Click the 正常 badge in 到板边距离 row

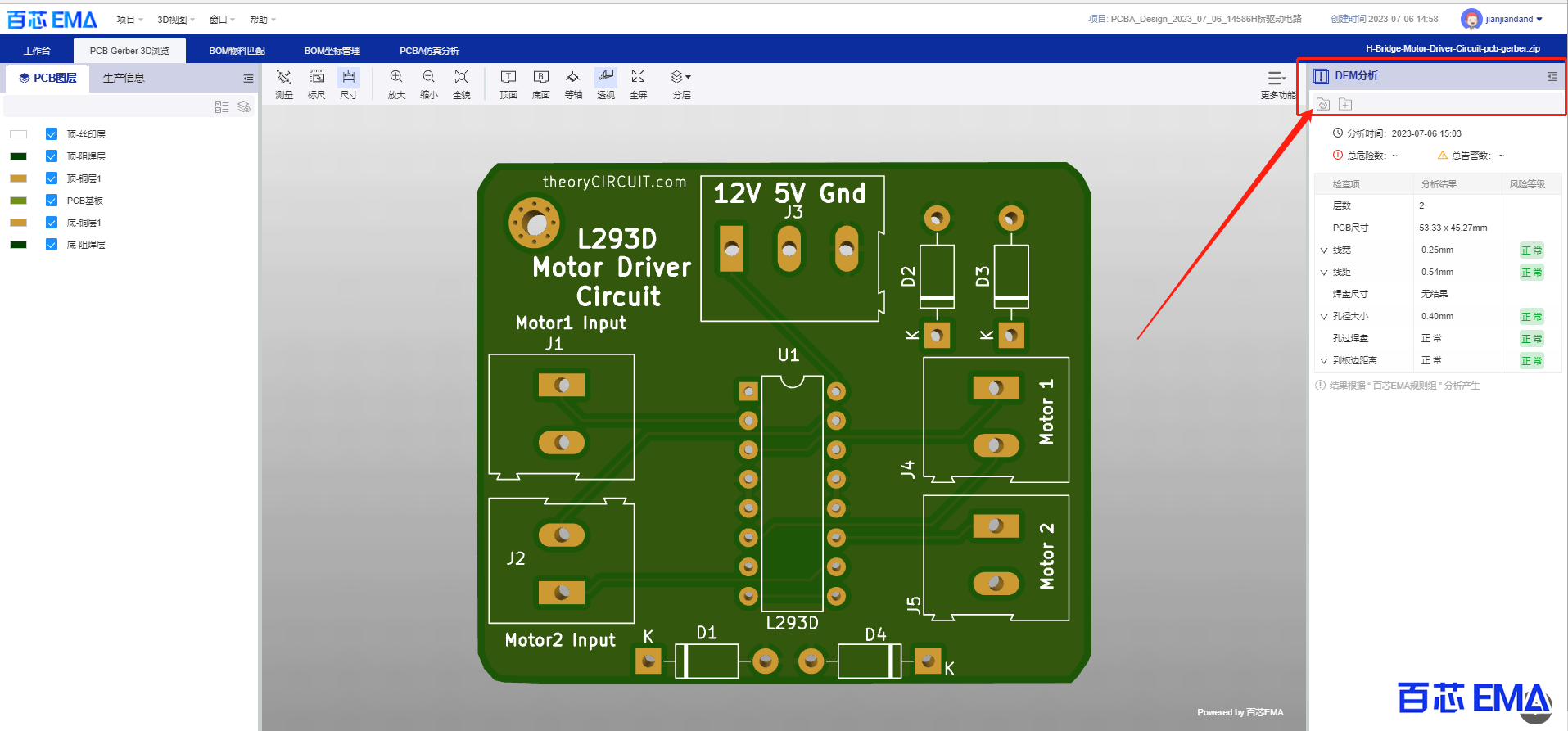(1531, 361)
